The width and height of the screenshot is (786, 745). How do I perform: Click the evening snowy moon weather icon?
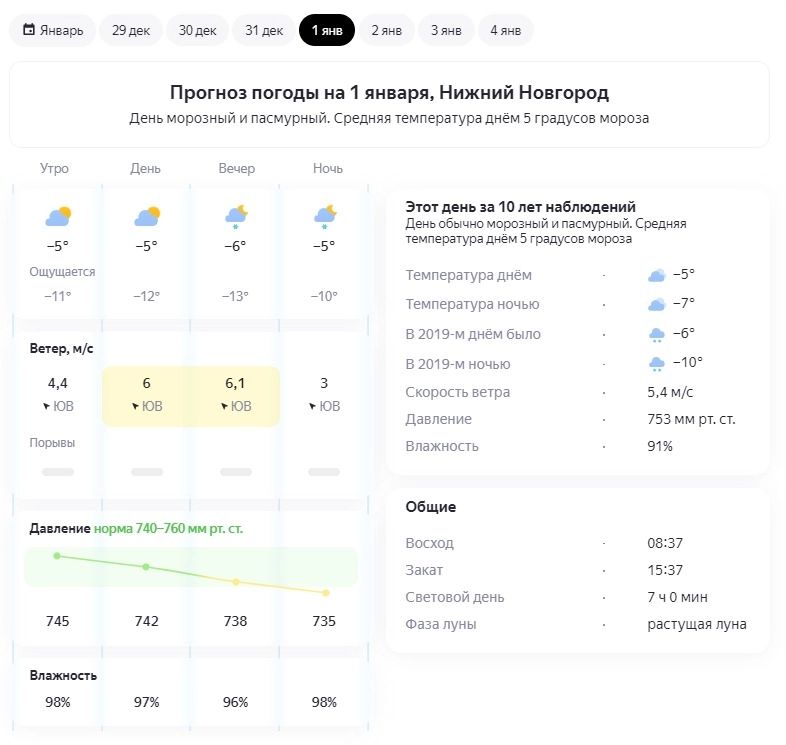(236, 216)
